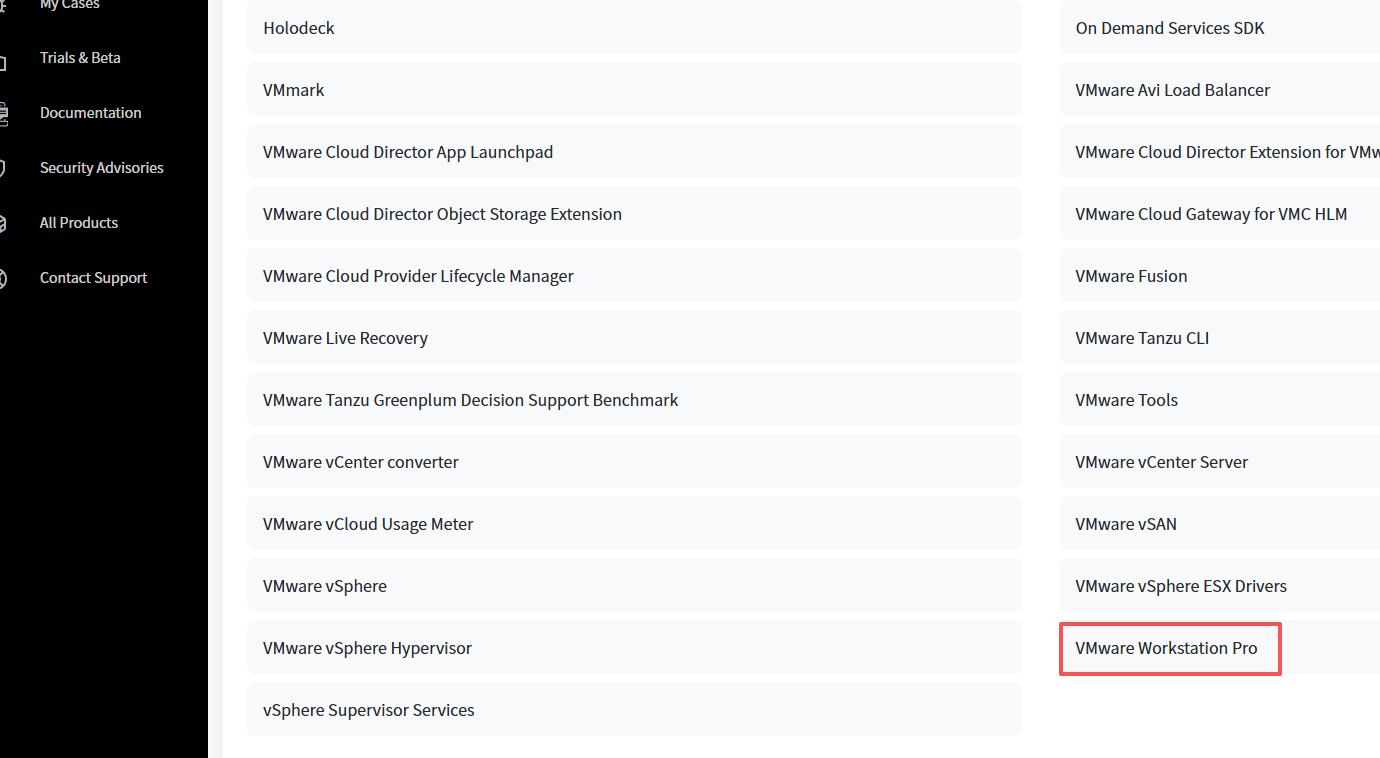The width and height of the screenshot is (1380, 758).
Task: Open Trials & Beta in the sidebar
Action: click(80, 58)
